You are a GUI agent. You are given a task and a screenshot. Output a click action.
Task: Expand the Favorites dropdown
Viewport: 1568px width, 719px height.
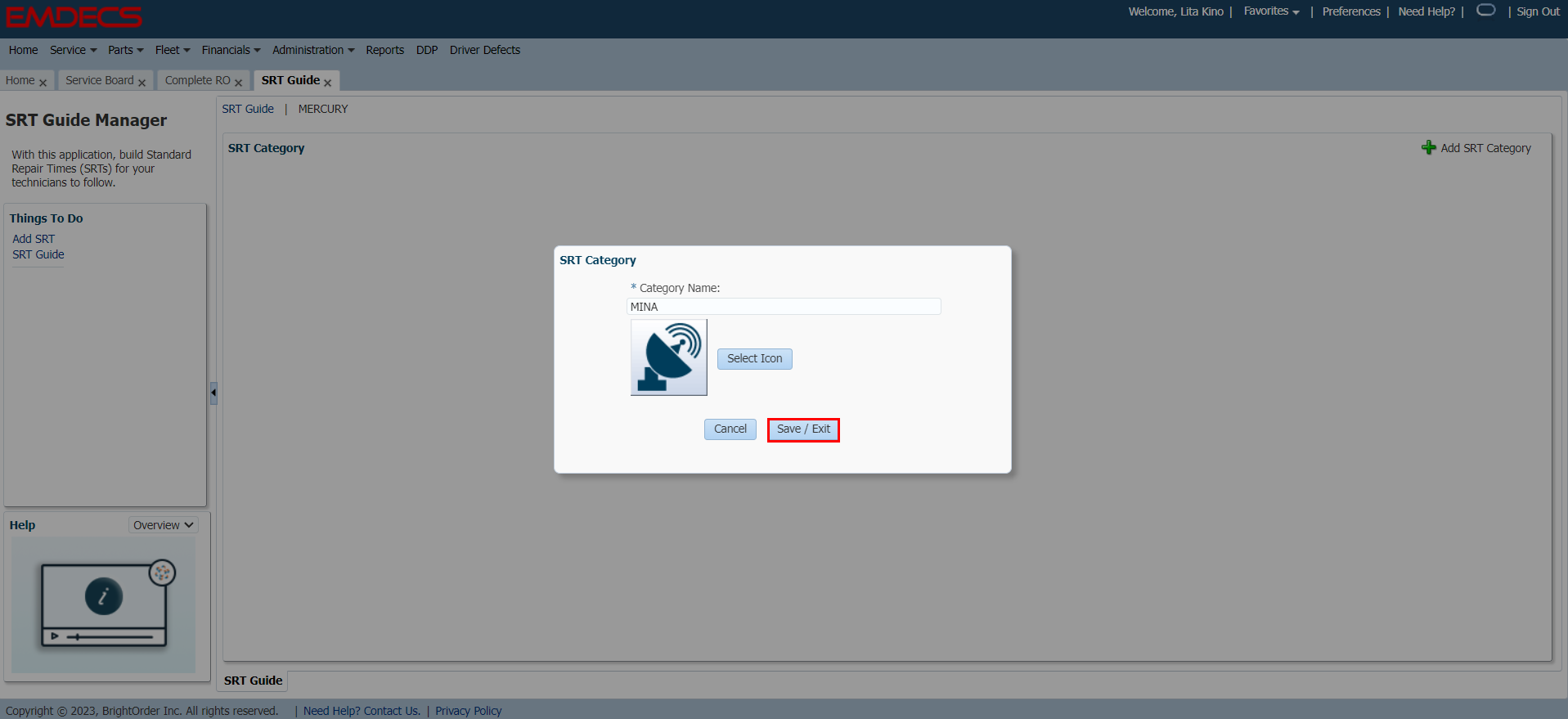[x=1271, y=11]
